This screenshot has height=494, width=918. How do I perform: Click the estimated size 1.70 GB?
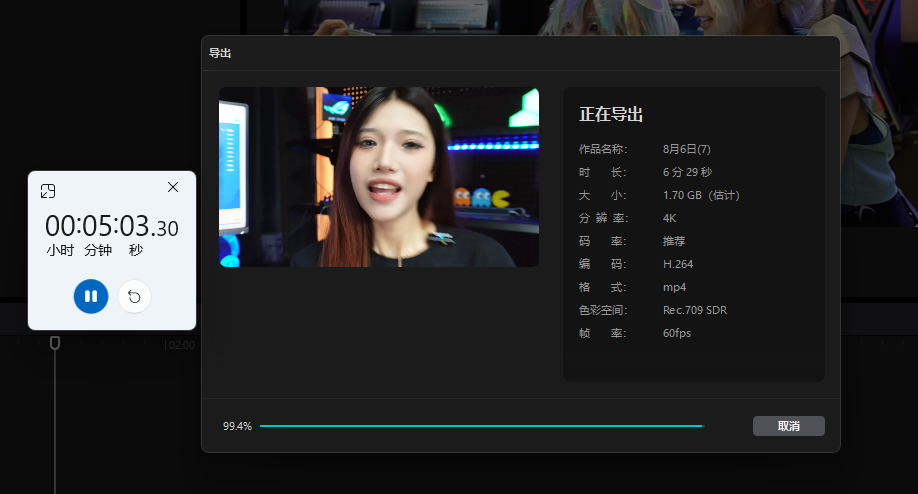(x=682, y=195)
